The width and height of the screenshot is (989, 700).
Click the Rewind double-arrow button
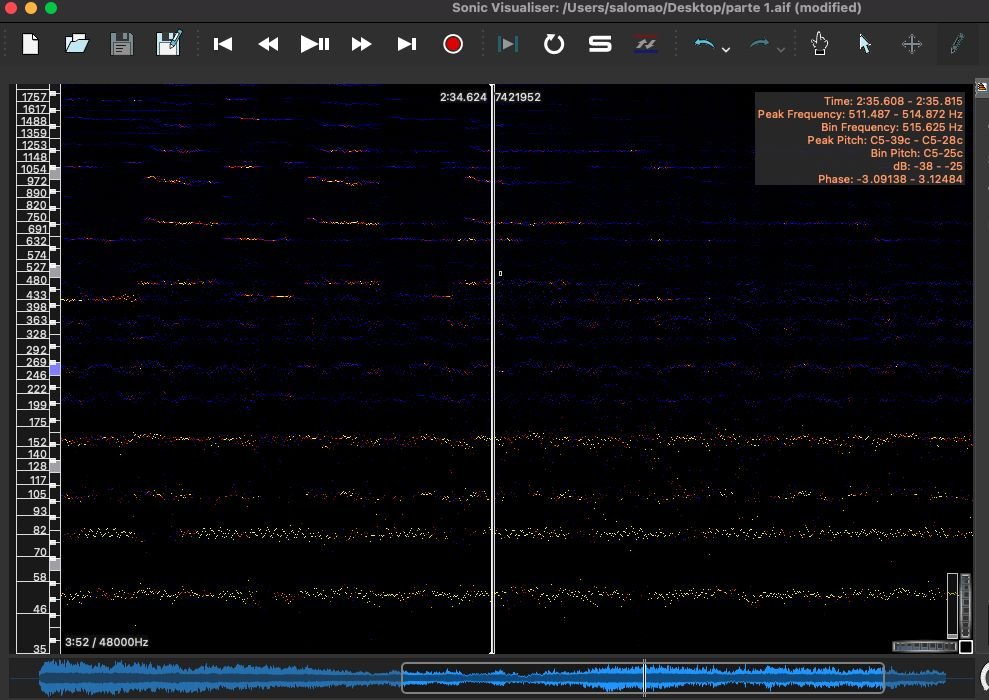pyautogui.click(x=269, y=44)
